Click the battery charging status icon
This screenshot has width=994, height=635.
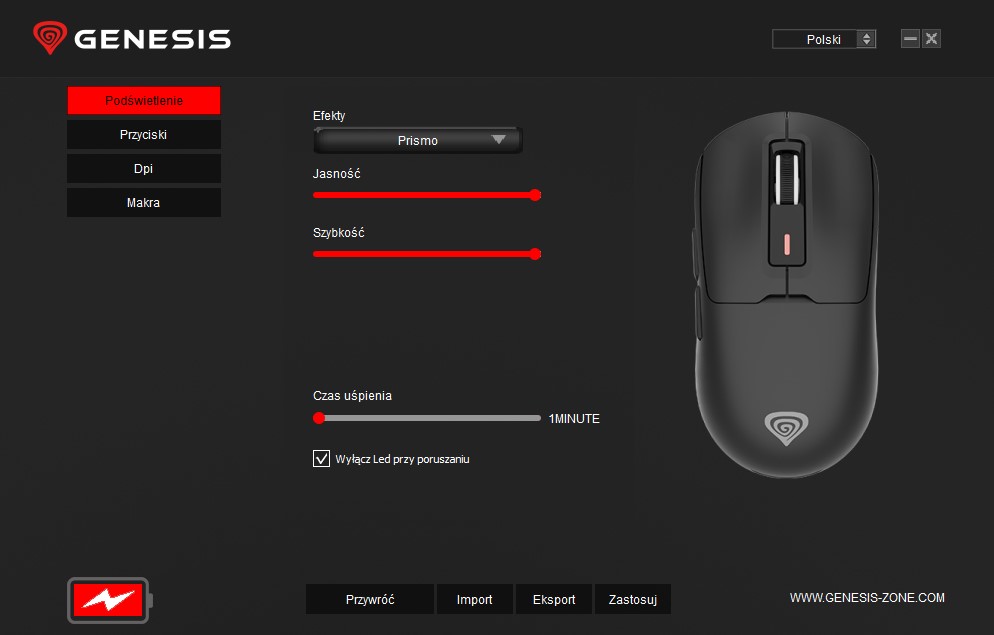pyautogui.click(x=110, y=600)
